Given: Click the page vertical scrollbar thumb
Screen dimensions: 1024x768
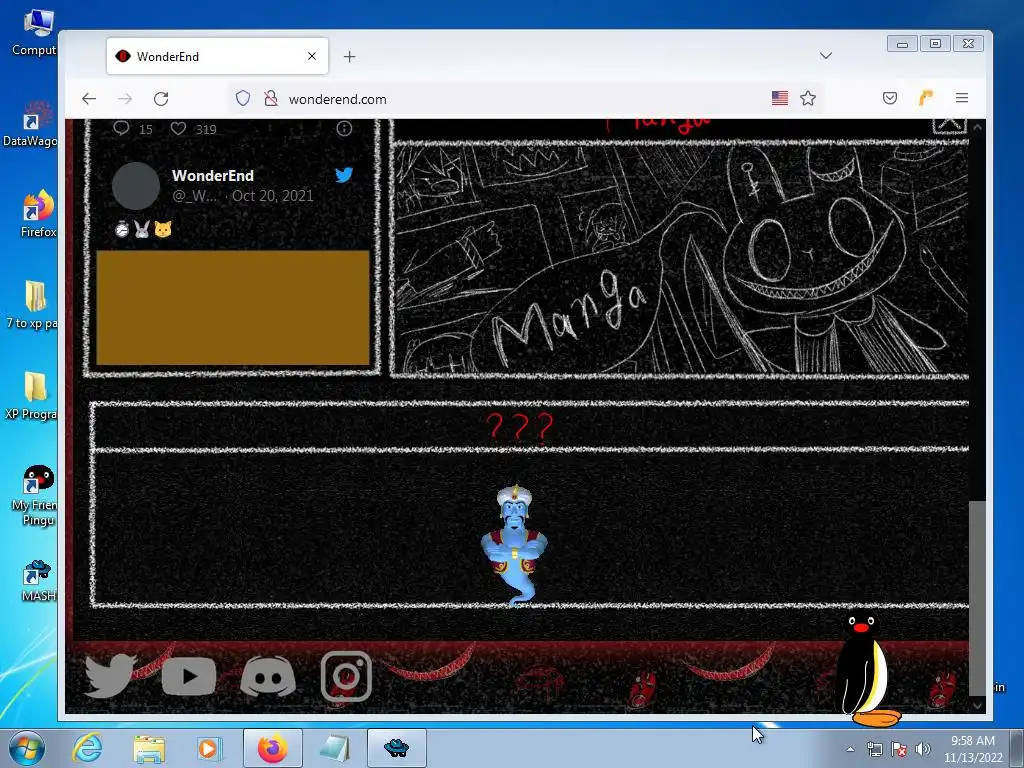Looking at the screenshot, I should [x=976, y=598].
